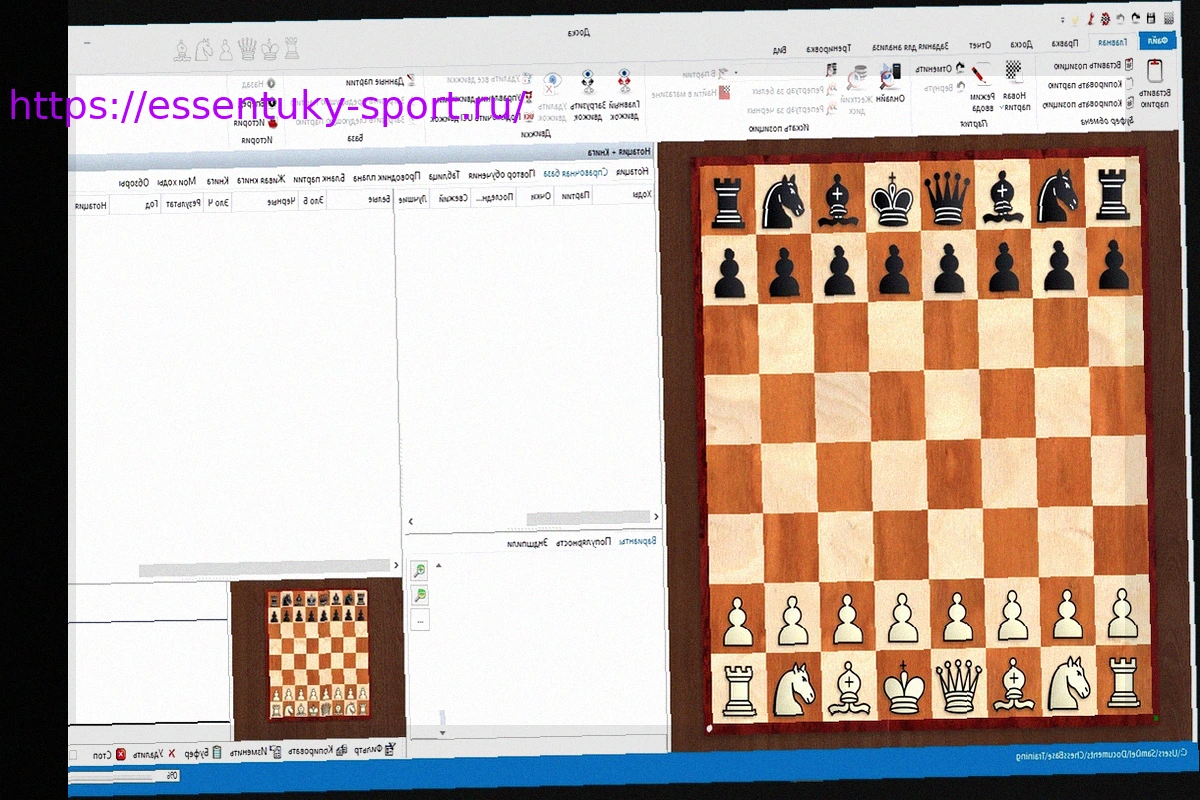Viewport: 1200px width, 800px height.
Task: Click the small chessboard thumbnail preview
Action: pos(317,653)
